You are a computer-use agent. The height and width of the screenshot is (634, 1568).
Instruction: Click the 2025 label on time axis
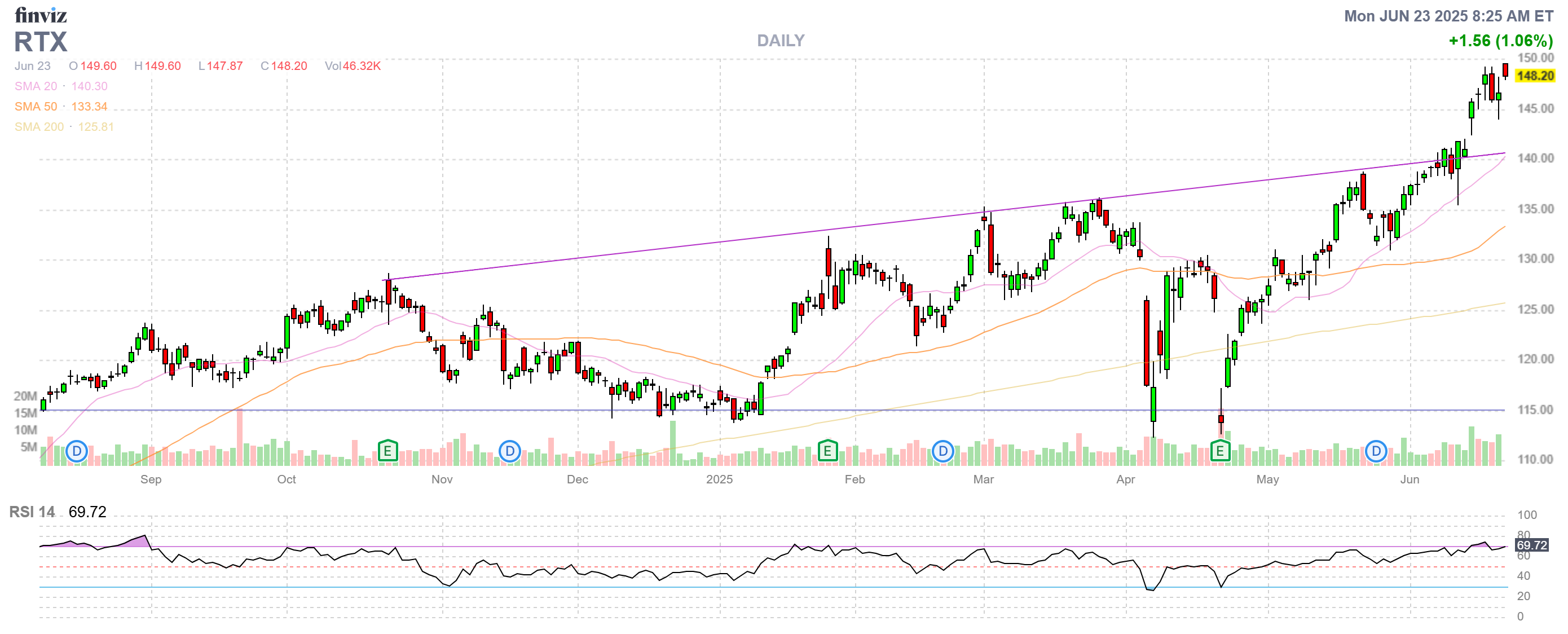(x=719, y=479)
